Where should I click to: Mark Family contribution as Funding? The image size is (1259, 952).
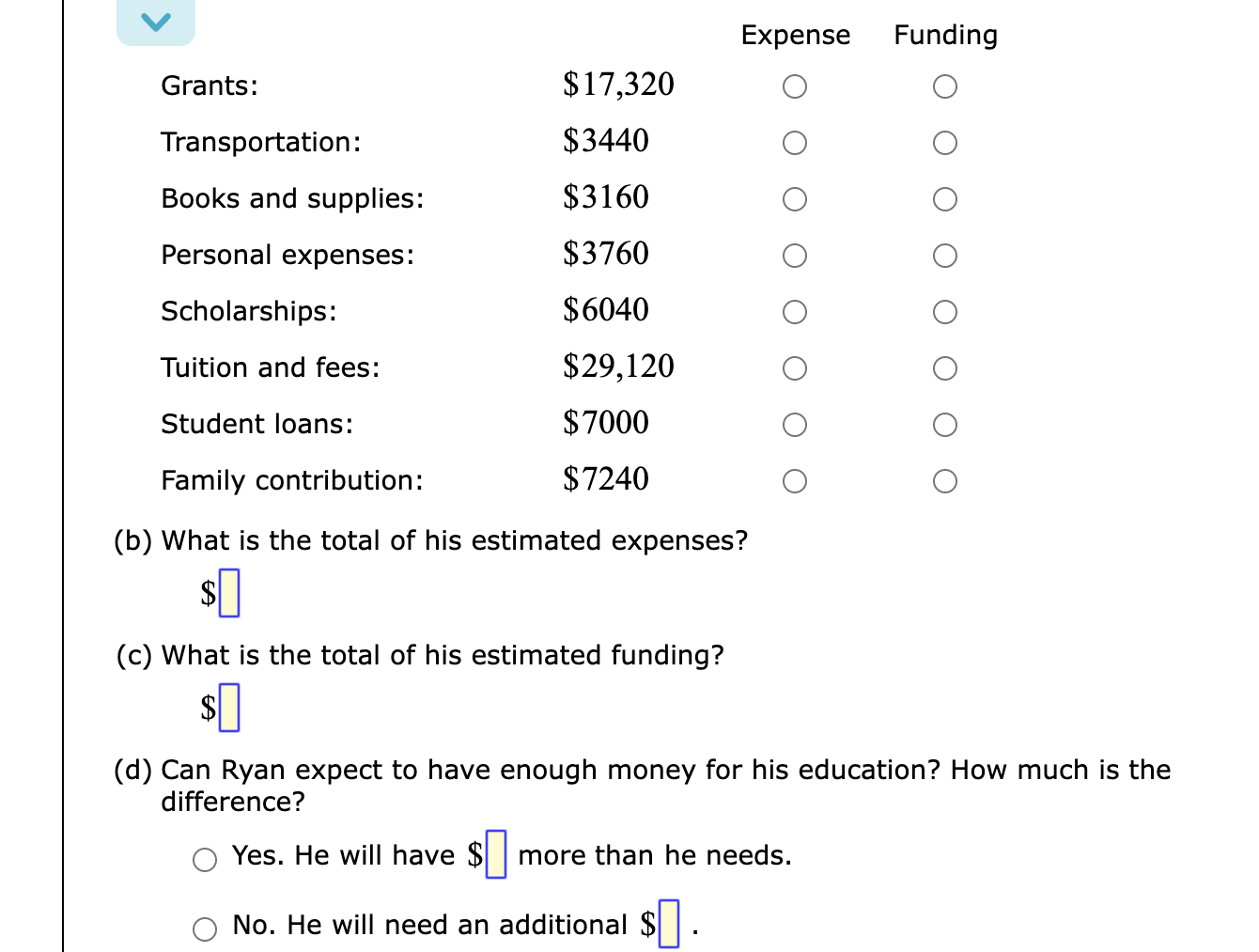pos(944,480)
